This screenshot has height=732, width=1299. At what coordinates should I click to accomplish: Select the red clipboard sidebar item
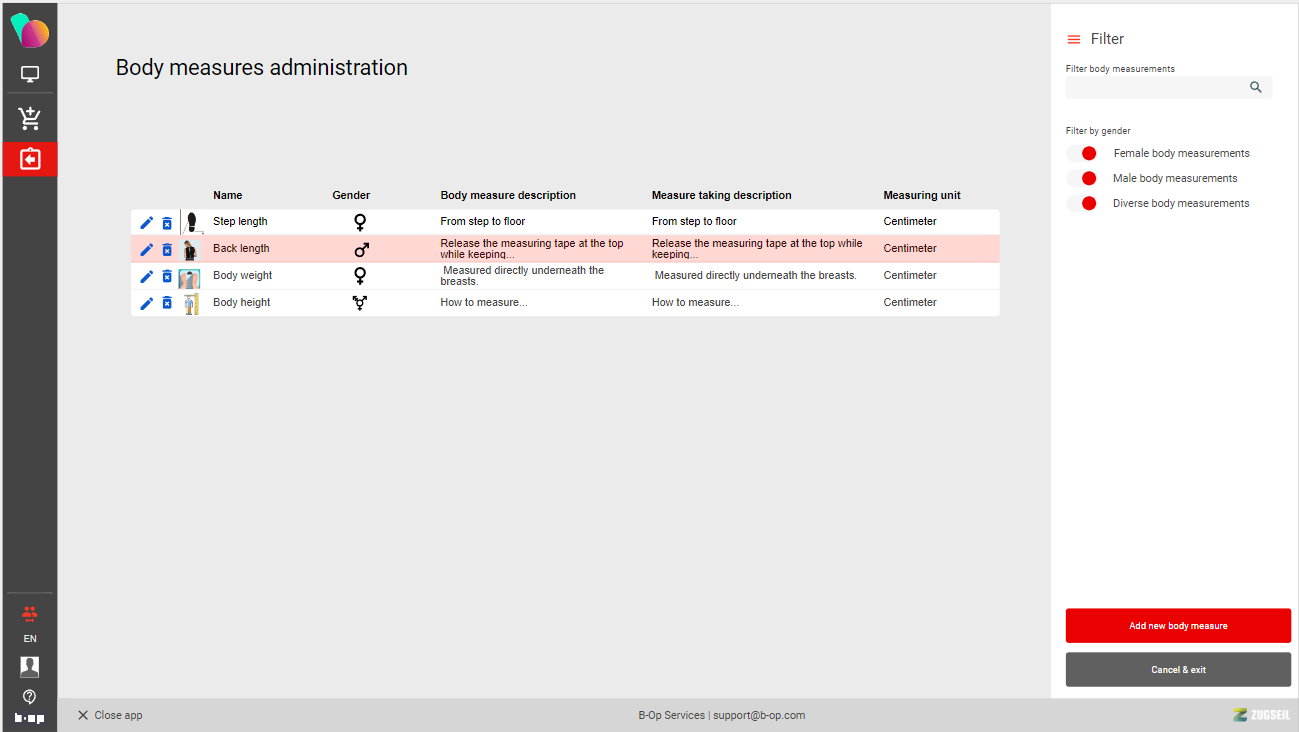30,159
